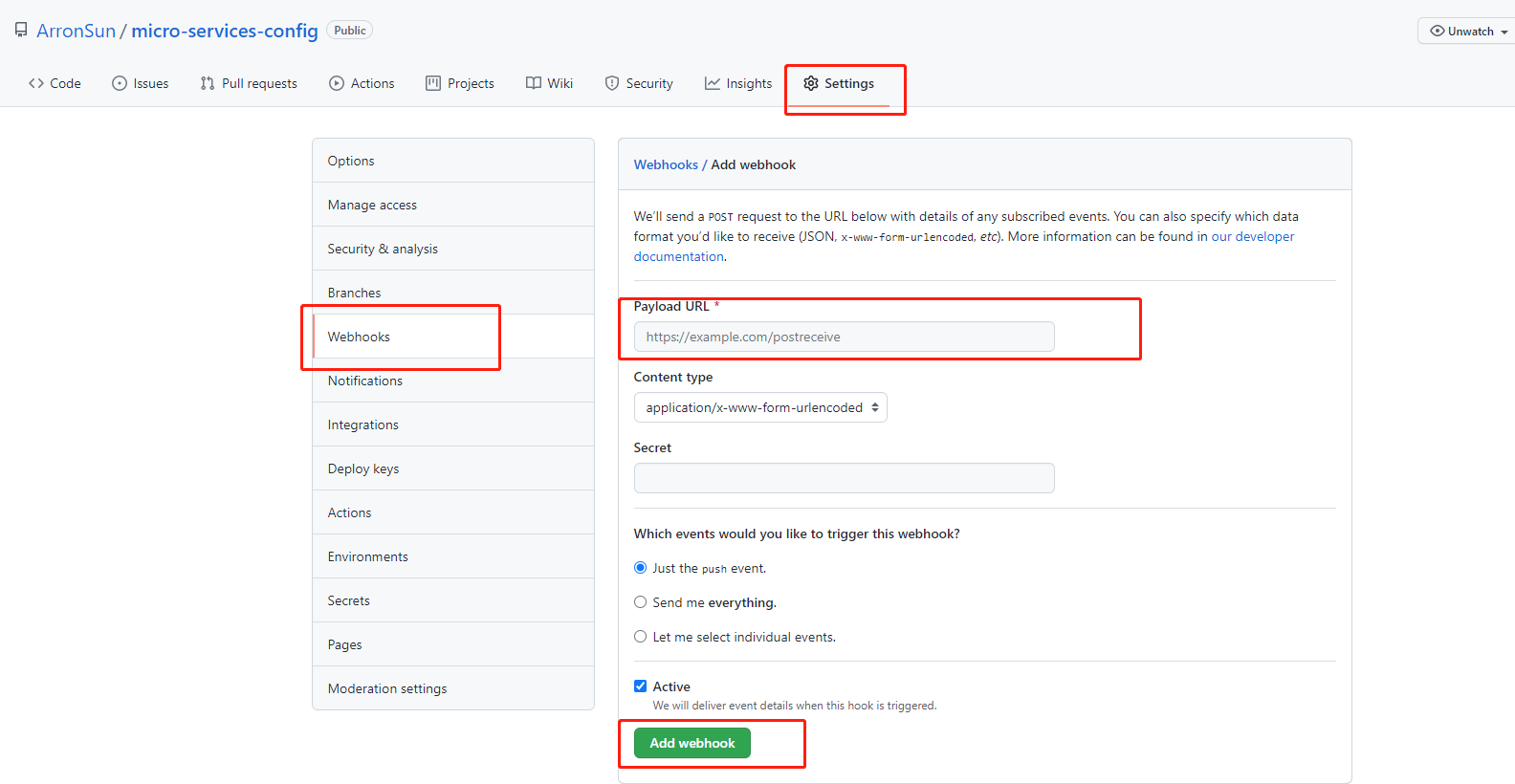This screenshot has width=1515, height=784.
Task: Open the Projects tab
Action: point(460,83)
